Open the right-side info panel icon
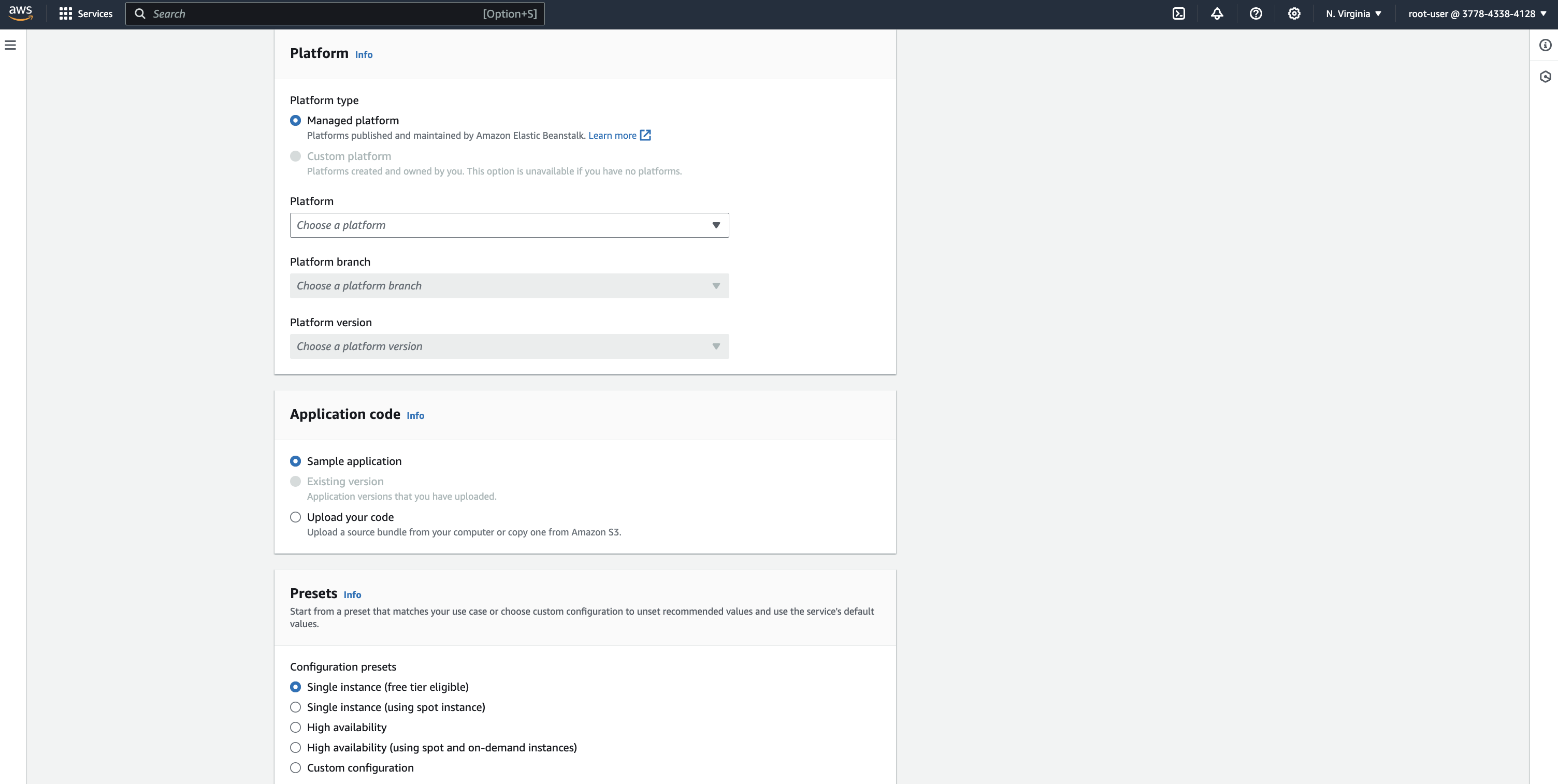This screenshot has height=784, width=1558. pos(1545,46)
